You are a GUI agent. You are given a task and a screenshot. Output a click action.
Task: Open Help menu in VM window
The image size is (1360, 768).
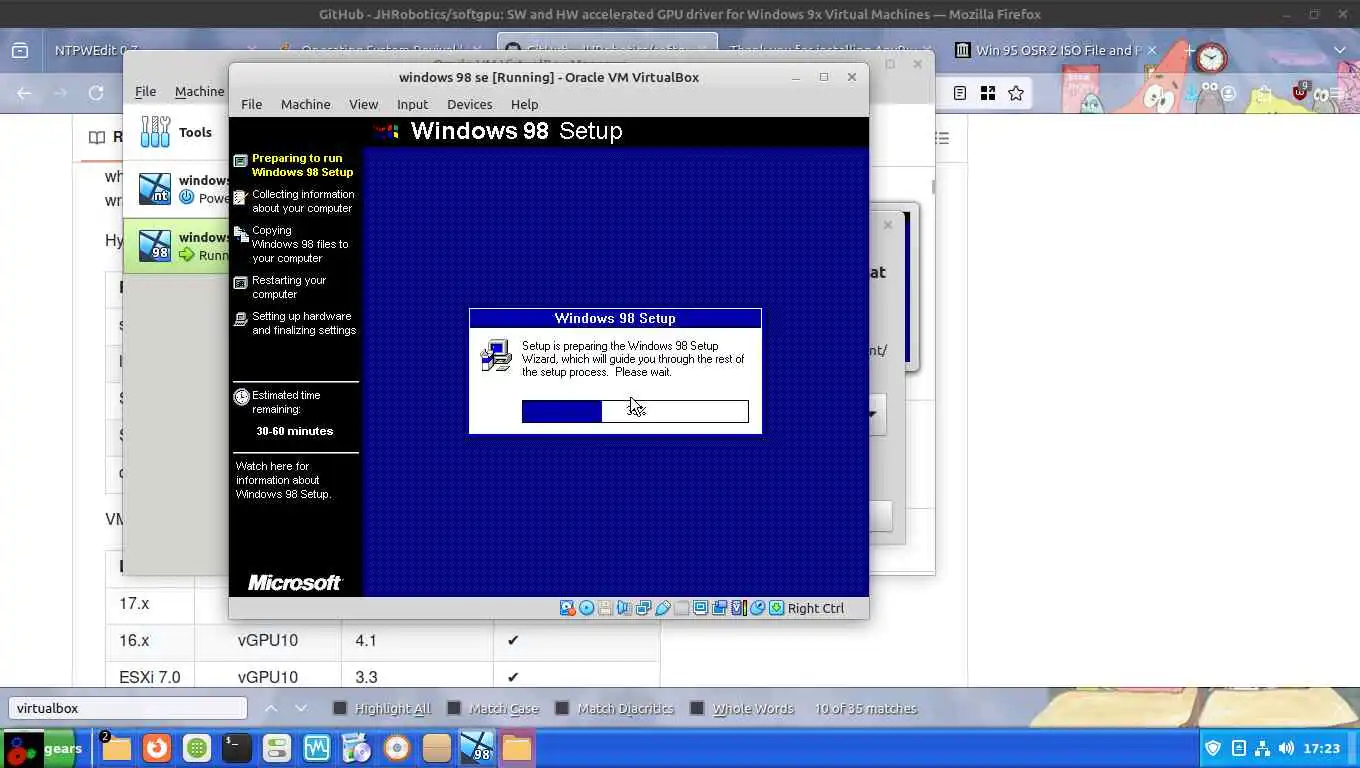[524, 104]
